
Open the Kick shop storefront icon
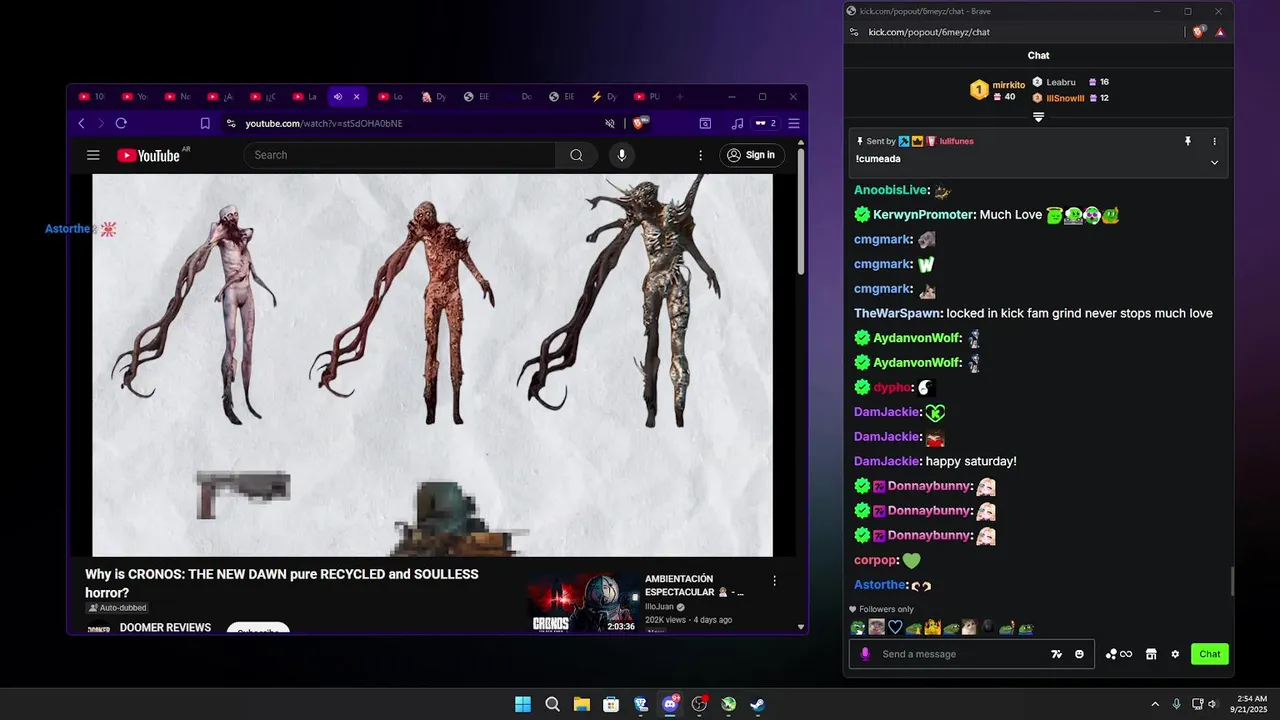point(1151,654)
